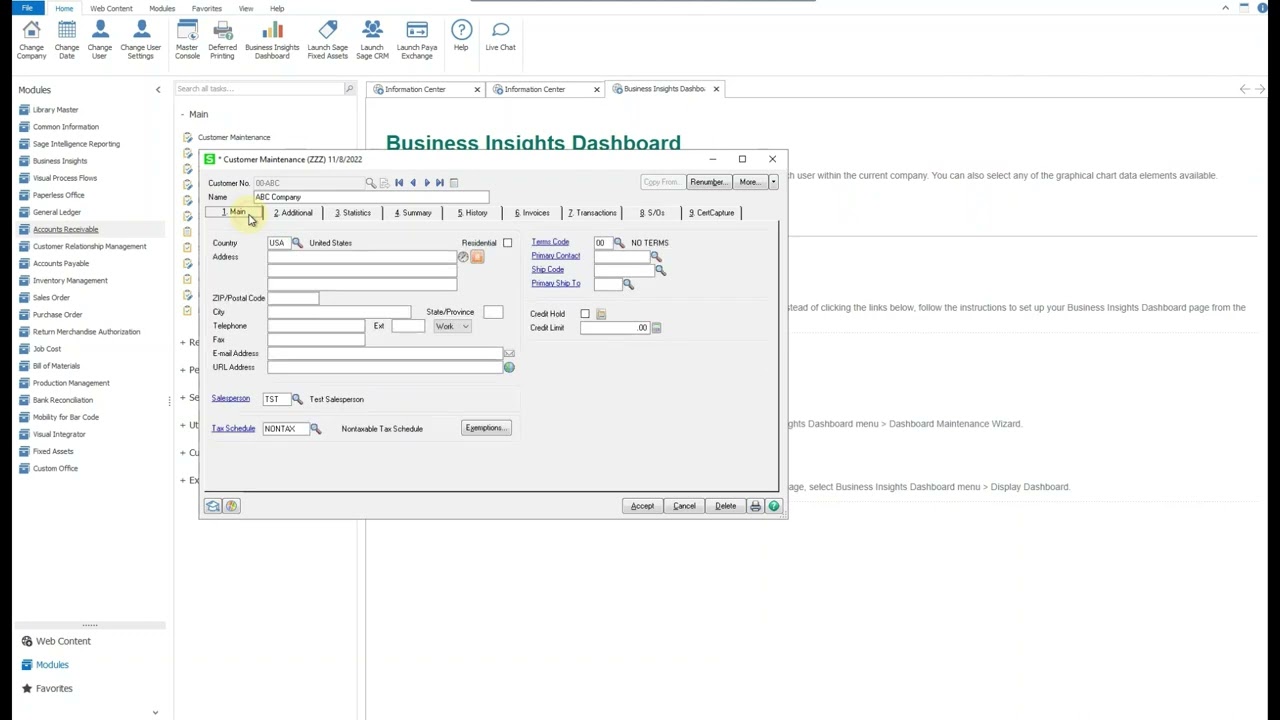Viewport: 1280px width, 720px height.
Task: Click the Cancel button
Action: [684, 506]
